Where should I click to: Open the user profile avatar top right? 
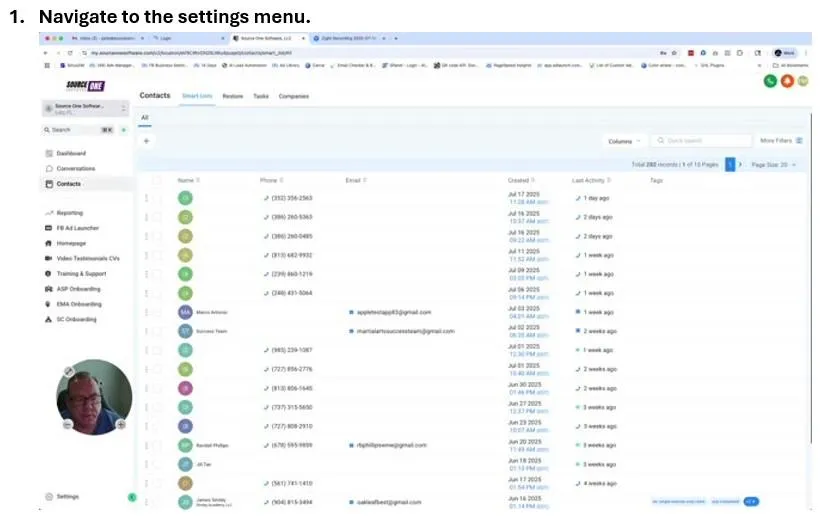click(803, 81)
